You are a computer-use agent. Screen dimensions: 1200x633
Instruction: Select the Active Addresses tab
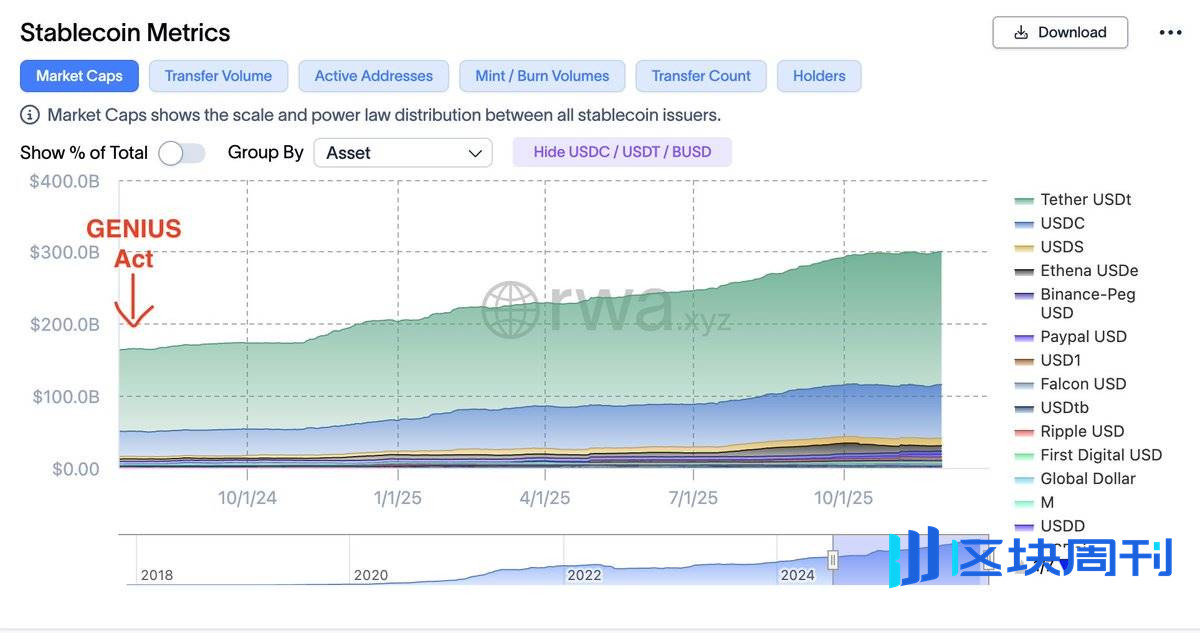374,76
